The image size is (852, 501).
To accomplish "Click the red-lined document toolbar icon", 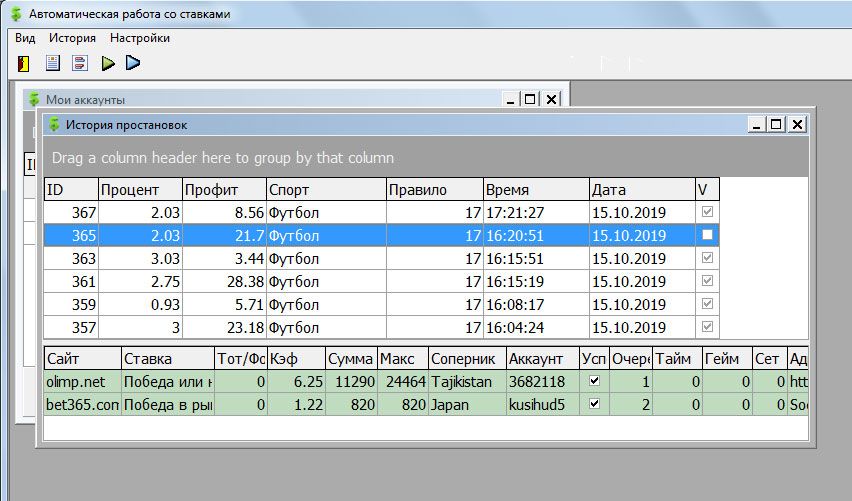I will pos(80,63).
